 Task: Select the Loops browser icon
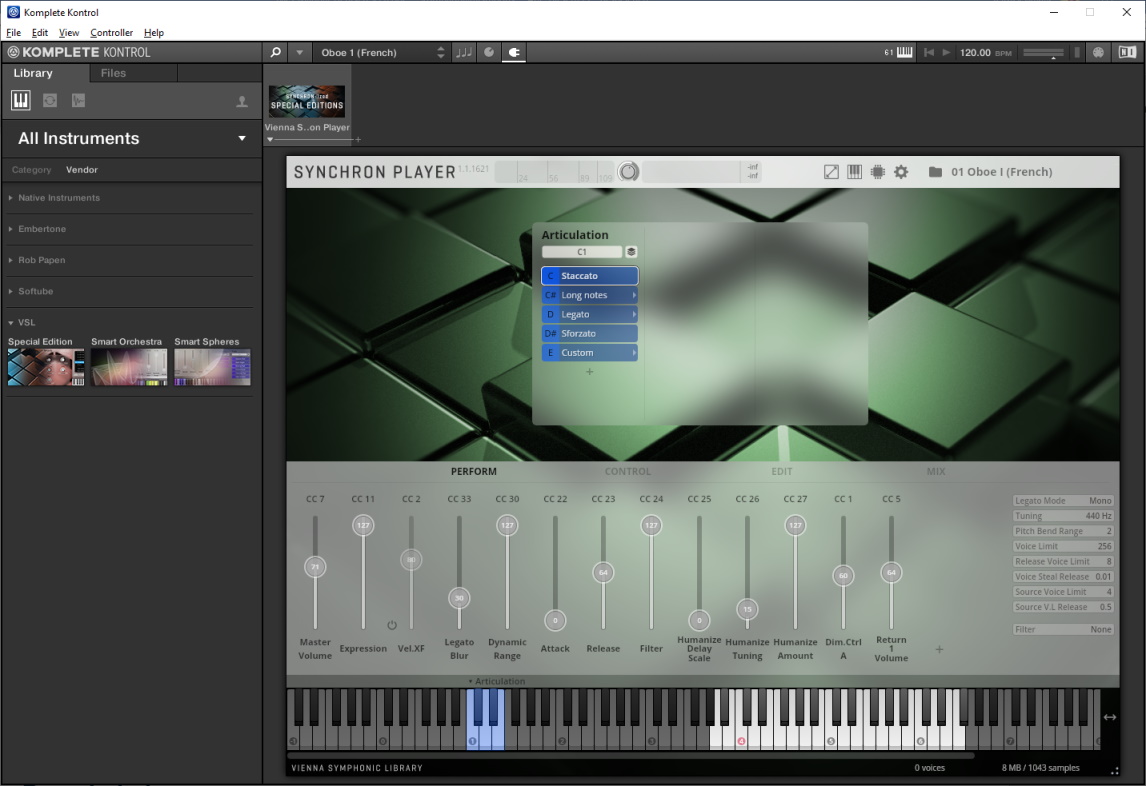[x=50, y=100]
